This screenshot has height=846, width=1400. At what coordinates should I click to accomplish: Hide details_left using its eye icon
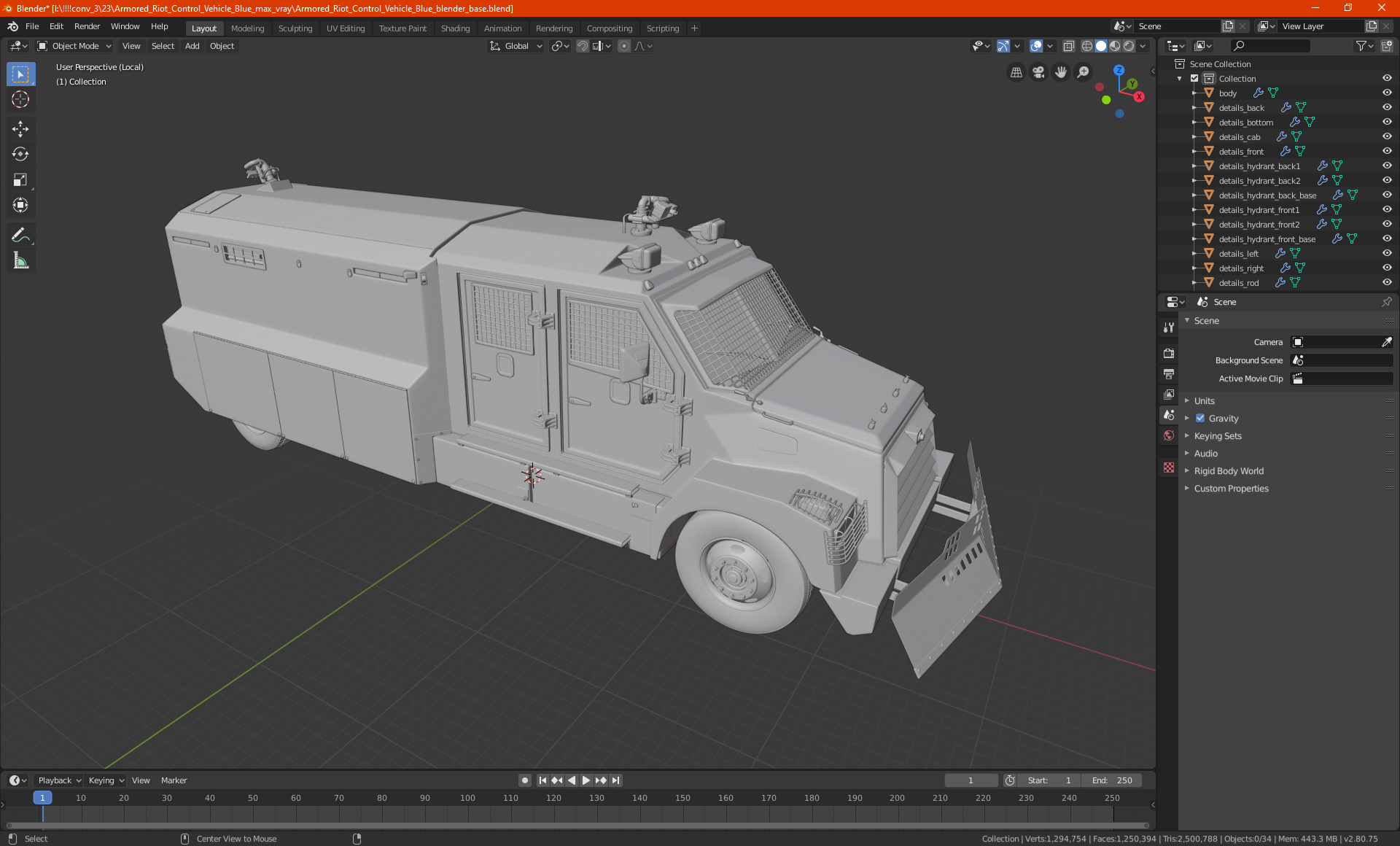pyautogui.click(x=1387, y=254)
